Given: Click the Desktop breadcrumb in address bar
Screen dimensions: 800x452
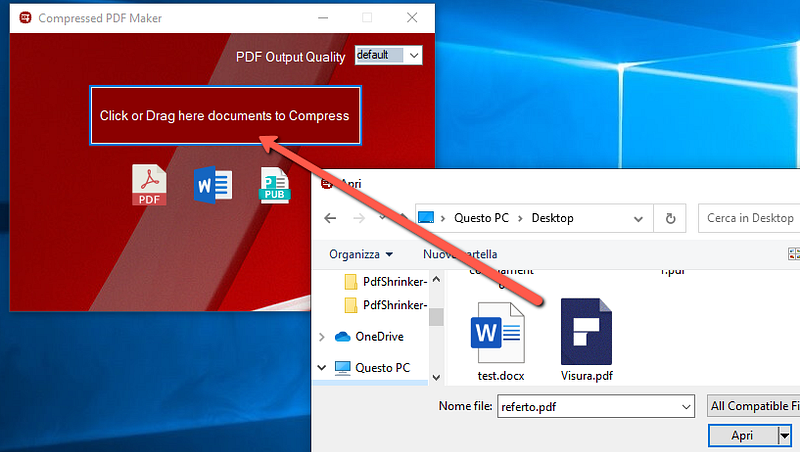Looking at the screenshot, I should point(553,218).
